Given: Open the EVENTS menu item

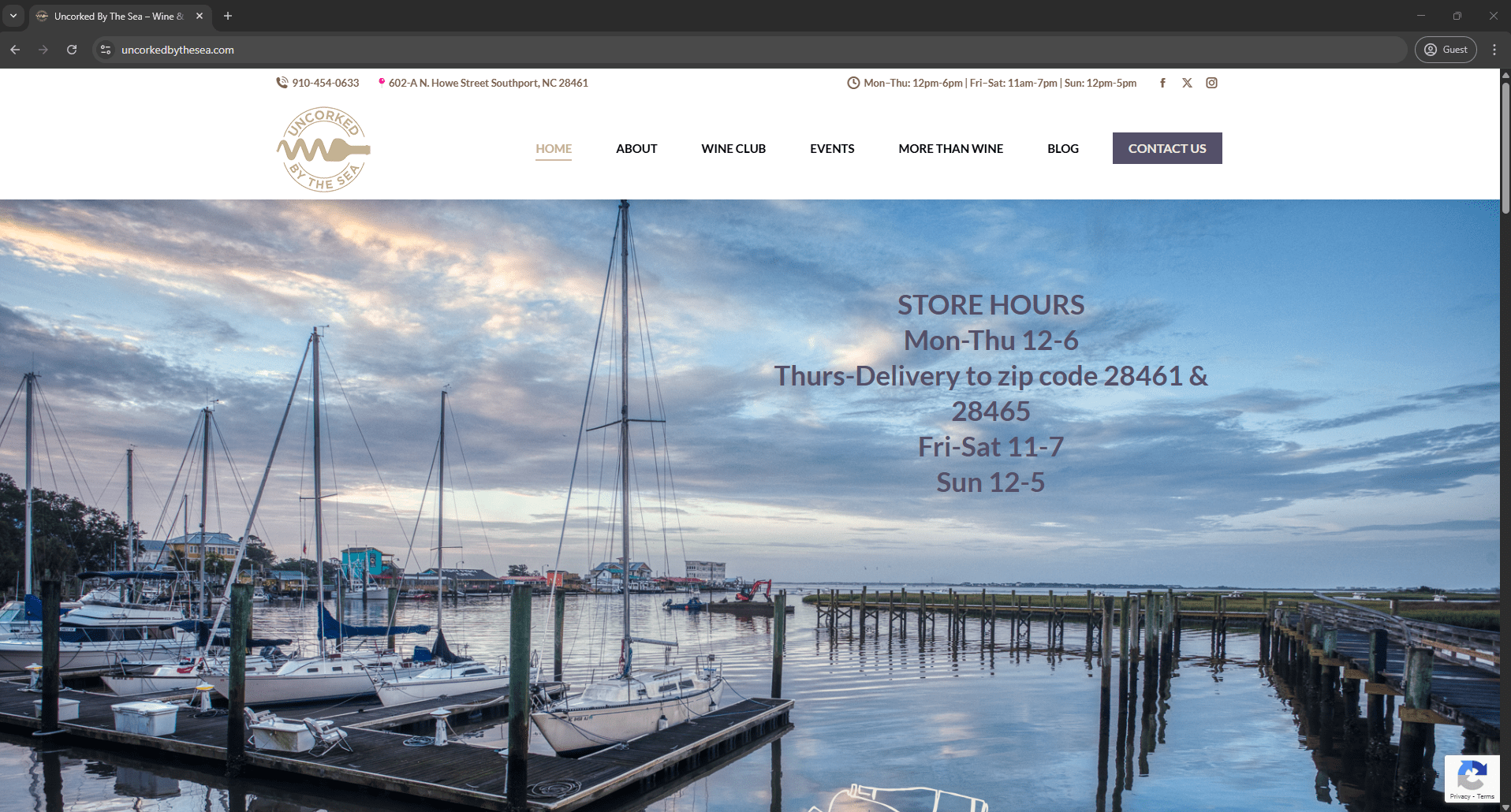Looking at the screenshot, I should pyautogui.click(x=832, y=148).
